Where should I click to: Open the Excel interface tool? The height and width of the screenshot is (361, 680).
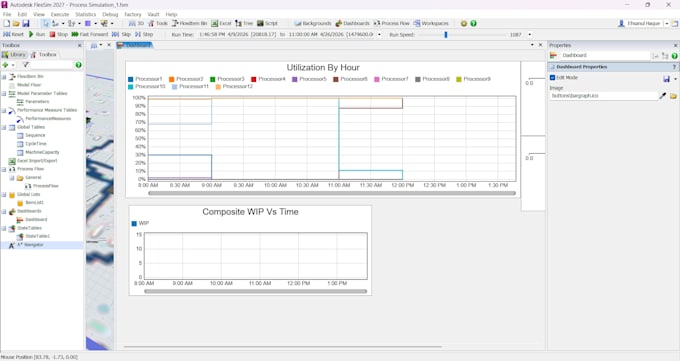(221, 23)
